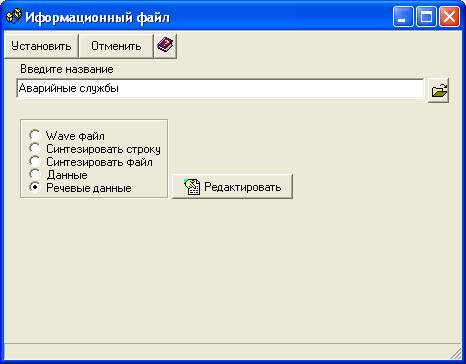Minimize the Иформационный файл window
Viewport: 466px width, 364px height.
(403, 17)
